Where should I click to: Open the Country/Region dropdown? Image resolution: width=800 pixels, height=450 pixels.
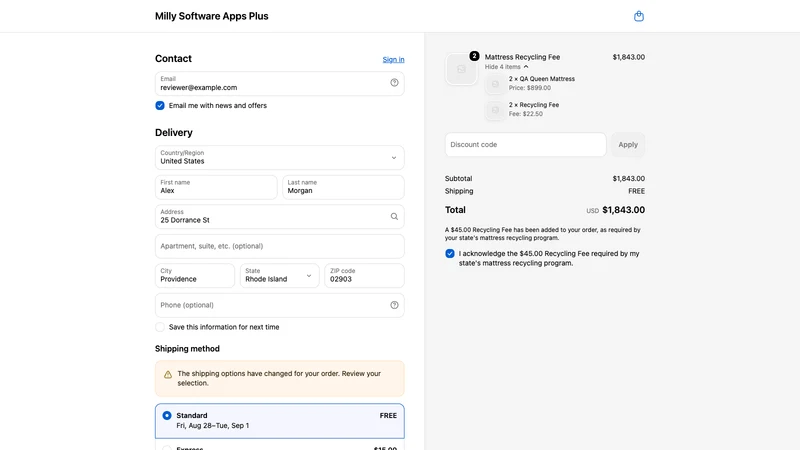280,157
